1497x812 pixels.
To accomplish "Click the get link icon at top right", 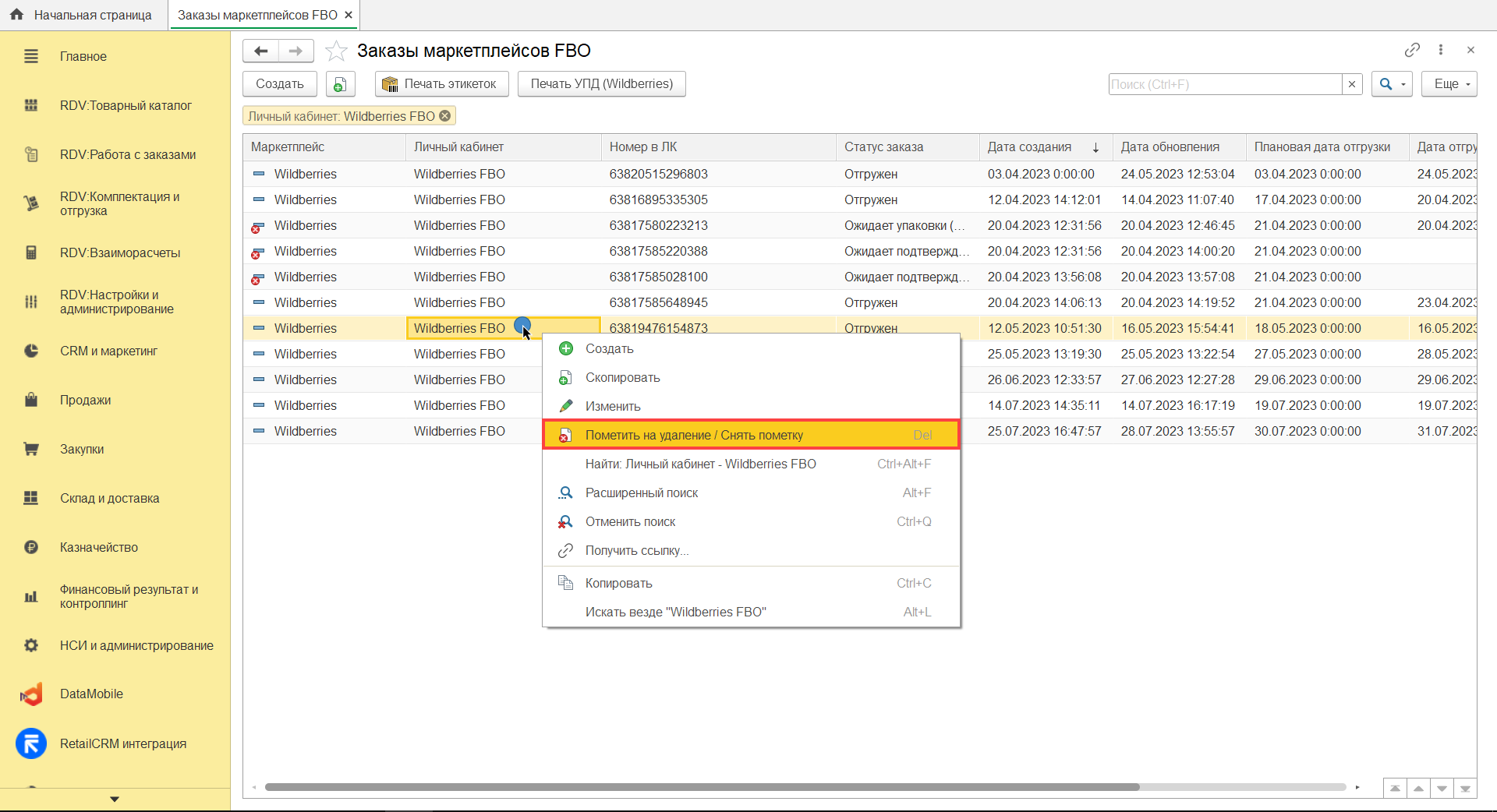I will (x=1412, y=50).
